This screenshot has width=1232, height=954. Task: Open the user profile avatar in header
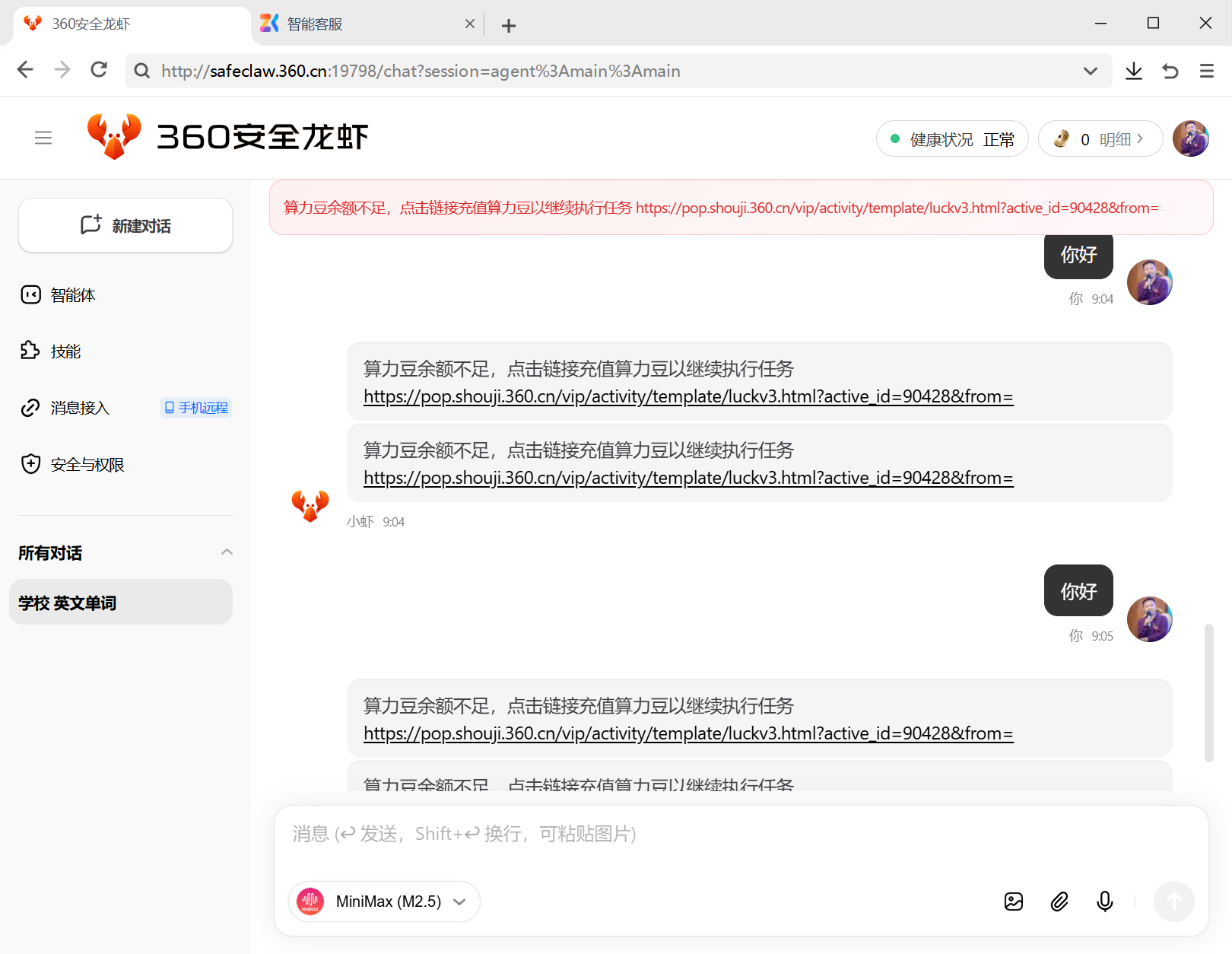pyautogui.click(x=1191, y=138)
